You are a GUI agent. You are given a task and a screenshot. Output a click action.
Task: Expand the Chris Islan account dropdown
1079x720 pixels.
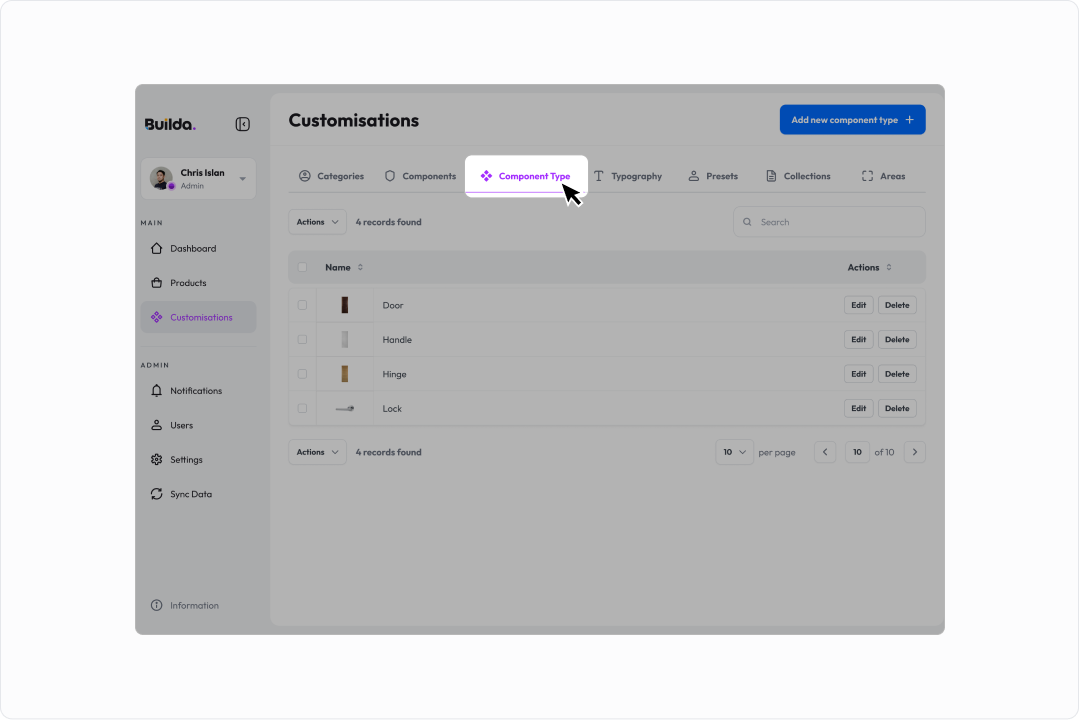(x=243, y=179)
